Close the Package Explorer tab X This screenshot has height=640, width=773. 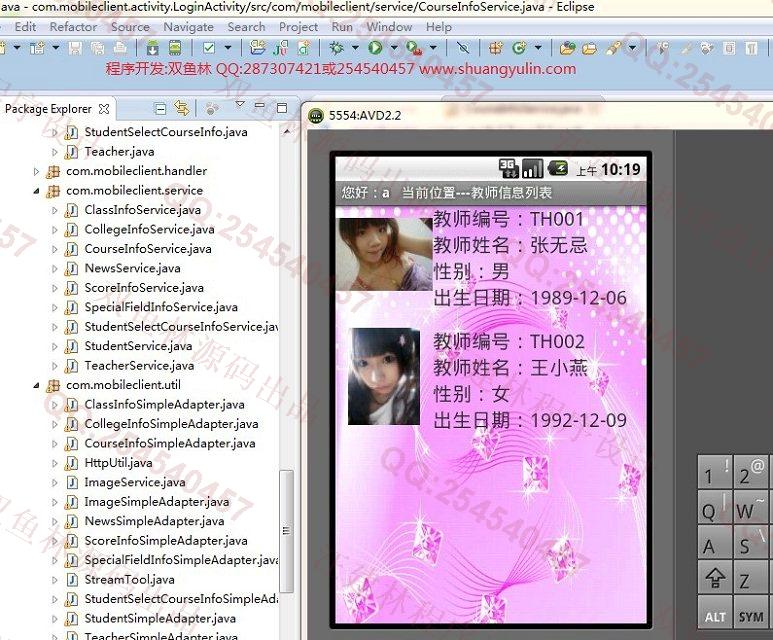click(104, 108)
